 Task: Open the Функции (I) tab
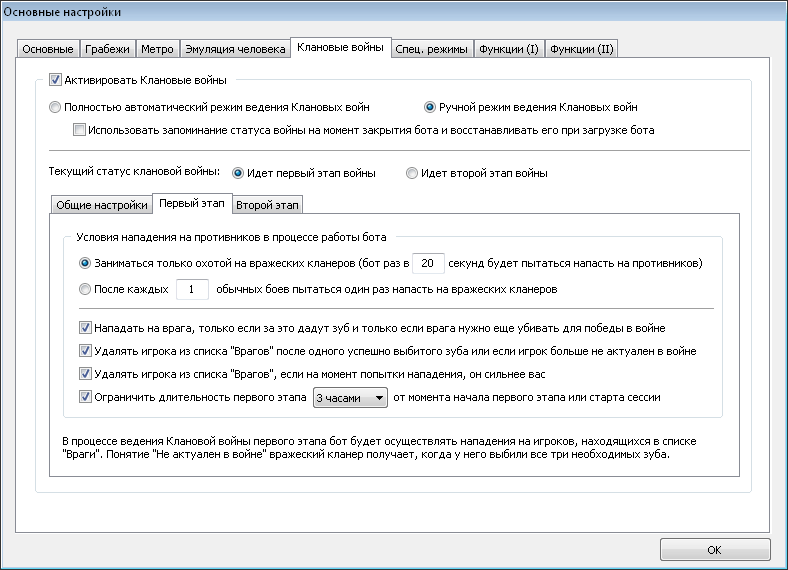[x=509, y=49]
